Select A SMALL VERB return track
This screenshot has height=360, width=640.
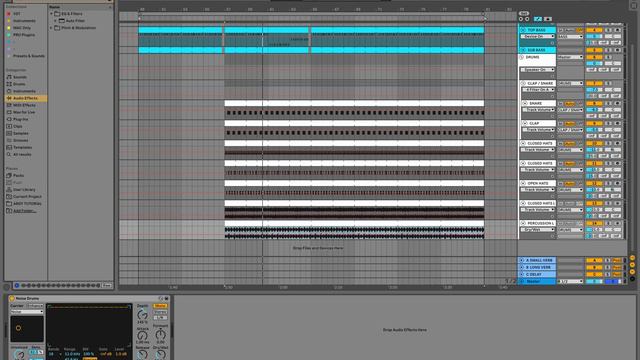537,260
